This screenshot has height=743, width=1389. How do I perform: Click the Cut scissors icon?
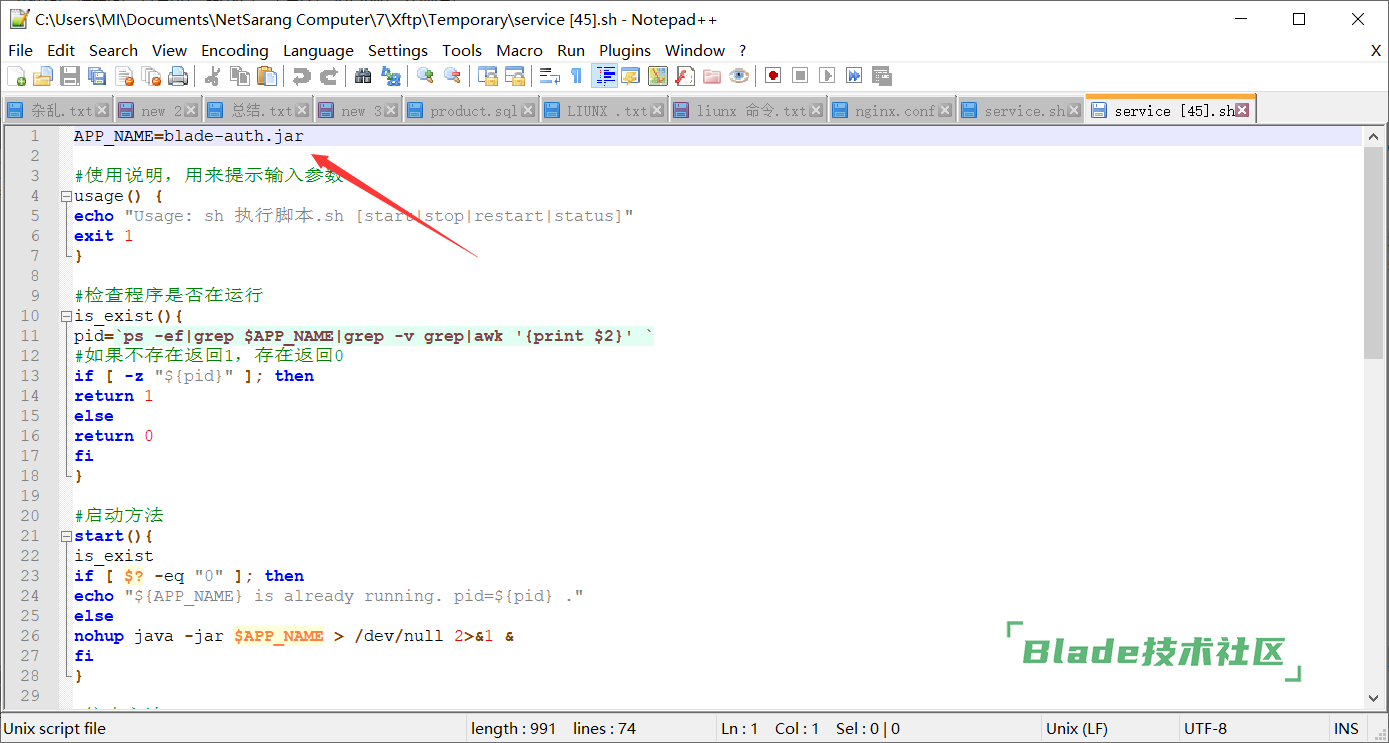point(213,76)
